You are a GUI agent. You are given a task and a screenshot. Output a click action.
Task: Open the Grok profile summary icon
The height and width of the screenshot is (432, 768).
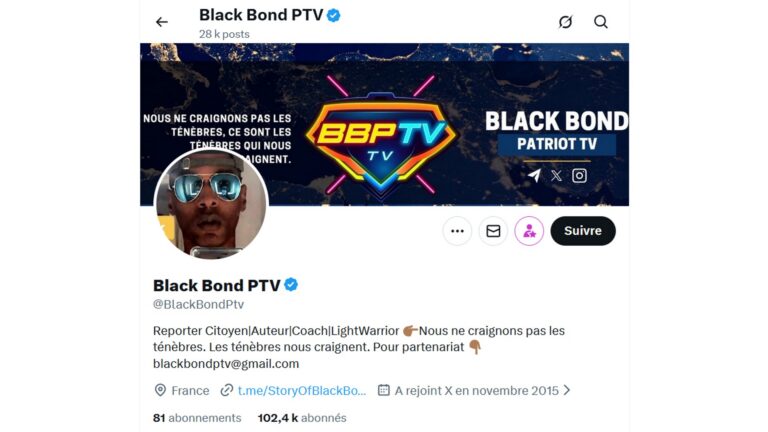click(565, 22)
